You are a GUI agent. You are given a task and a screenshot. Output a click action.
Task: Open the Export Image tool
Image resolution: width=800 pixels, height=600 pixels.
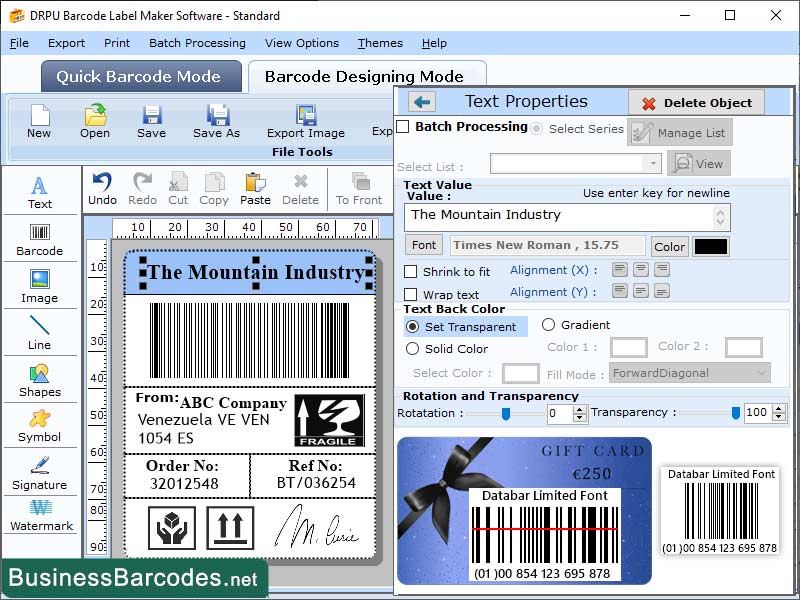(305, 125)
